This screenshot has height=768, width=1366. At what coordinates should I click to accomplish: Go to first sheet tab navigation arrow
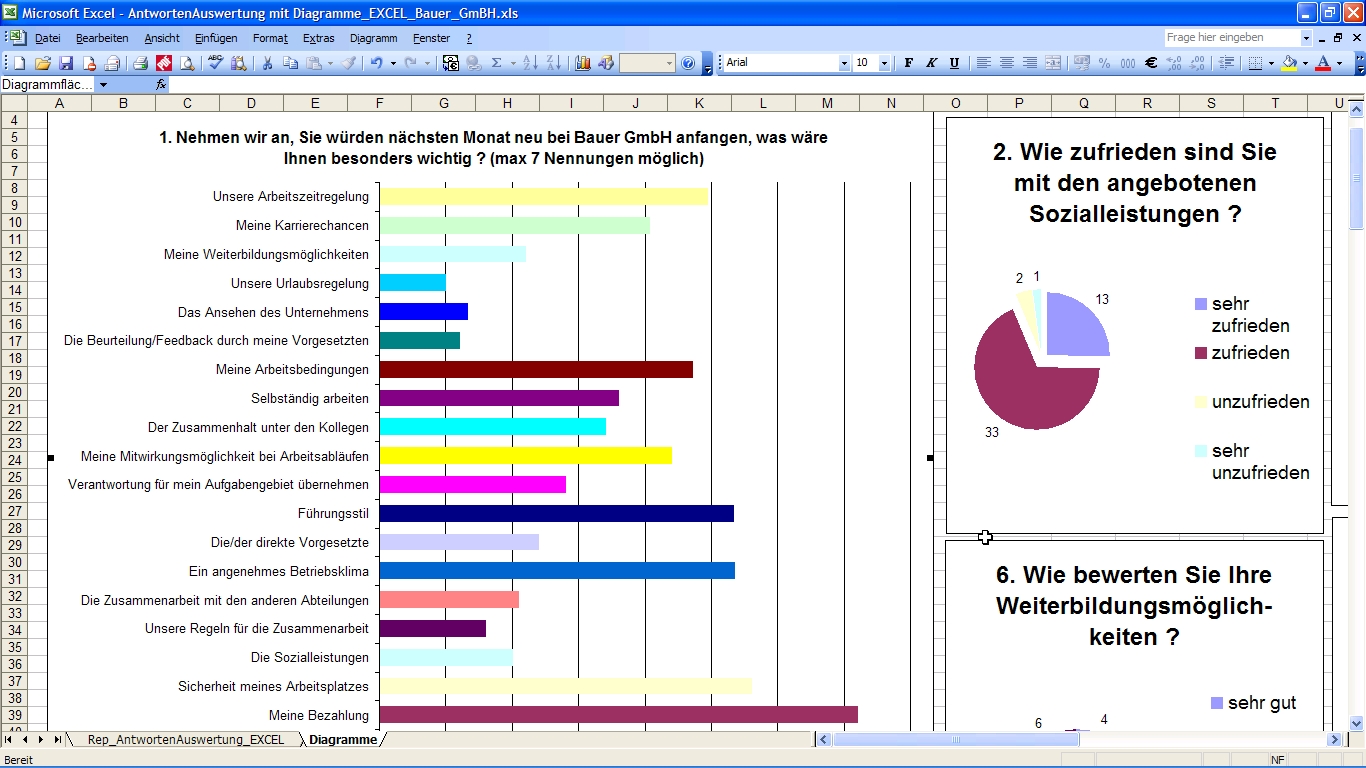[x=9, y=740]
